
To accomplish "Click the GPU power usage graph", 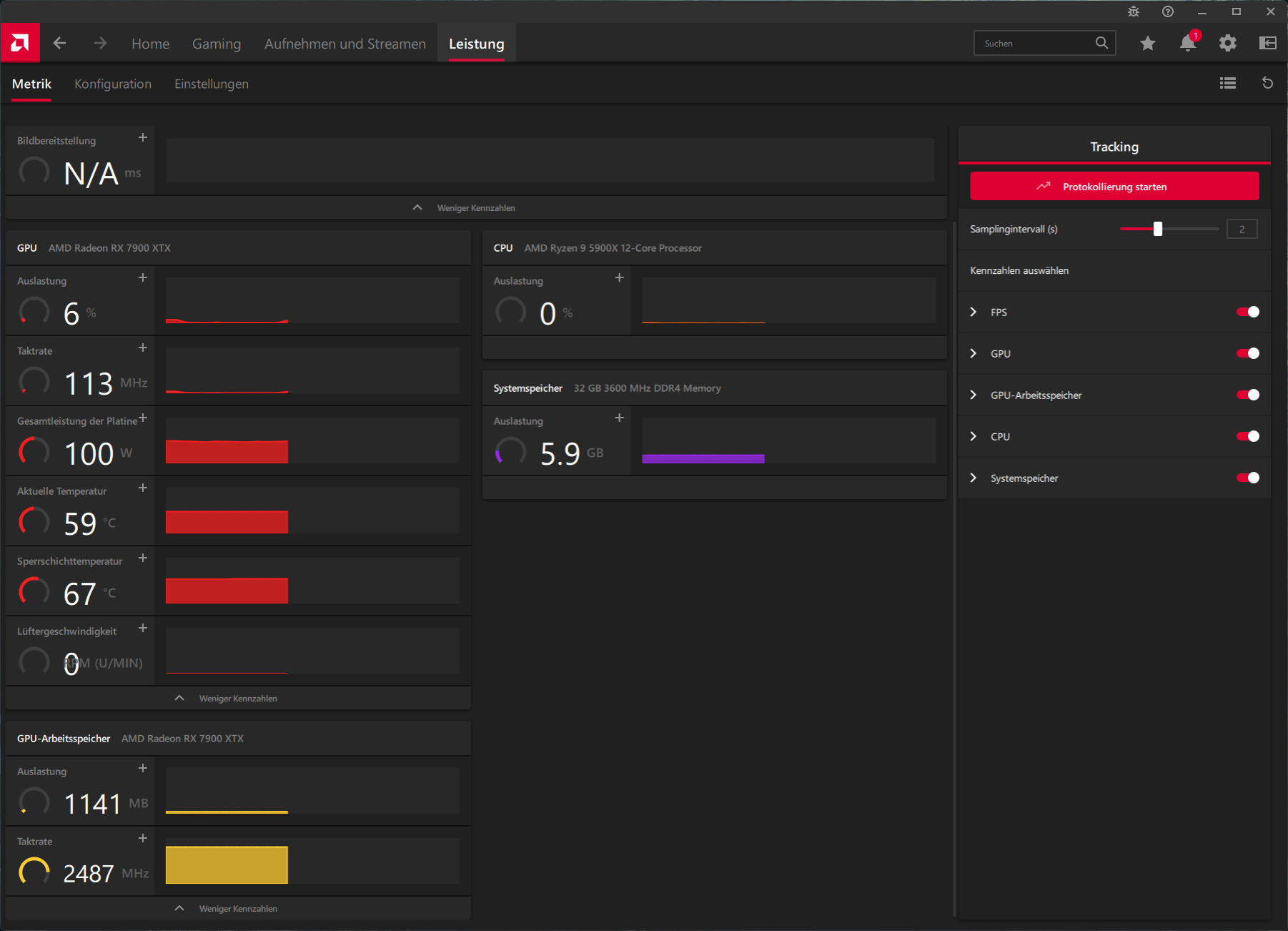I will 312,440.
